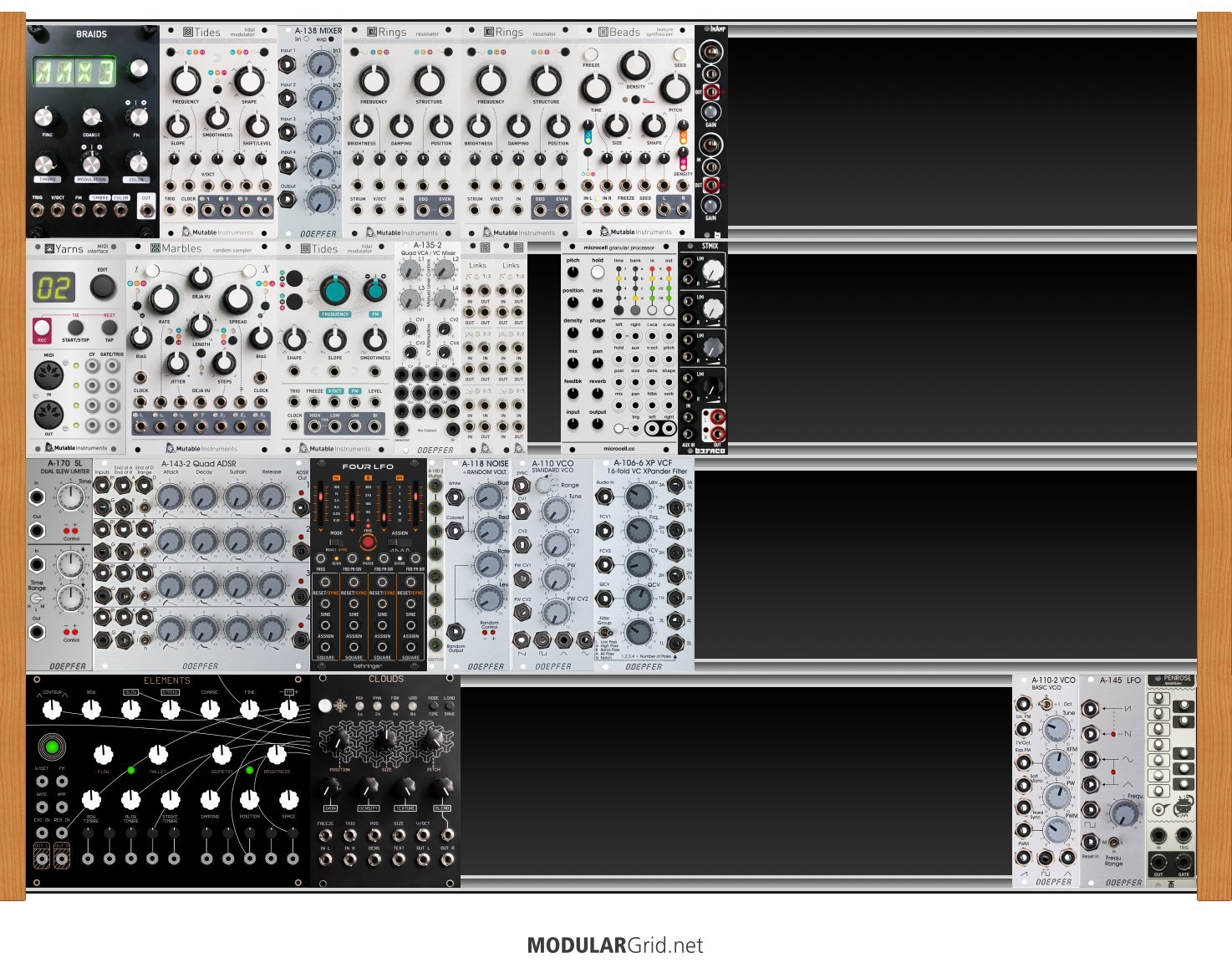Click the Clouds TRIG jack

349,834
